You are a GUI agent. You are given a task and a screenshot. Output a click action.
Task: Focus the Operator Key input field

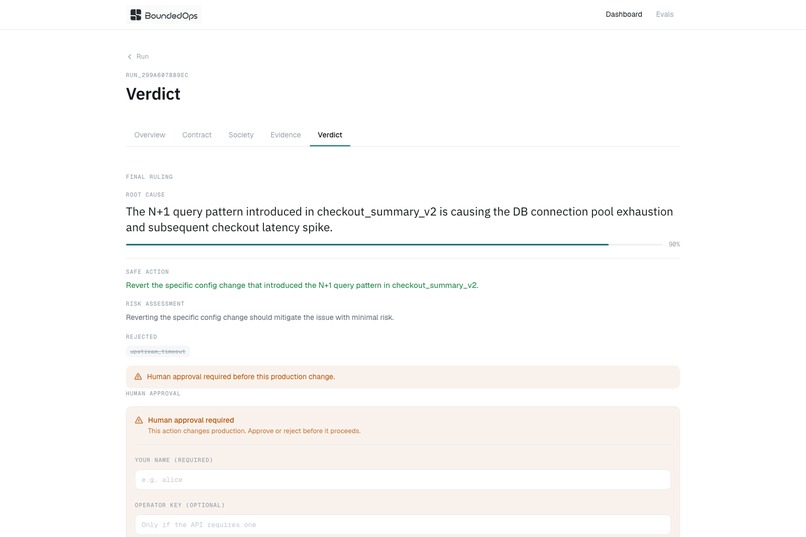click(403, 525)
